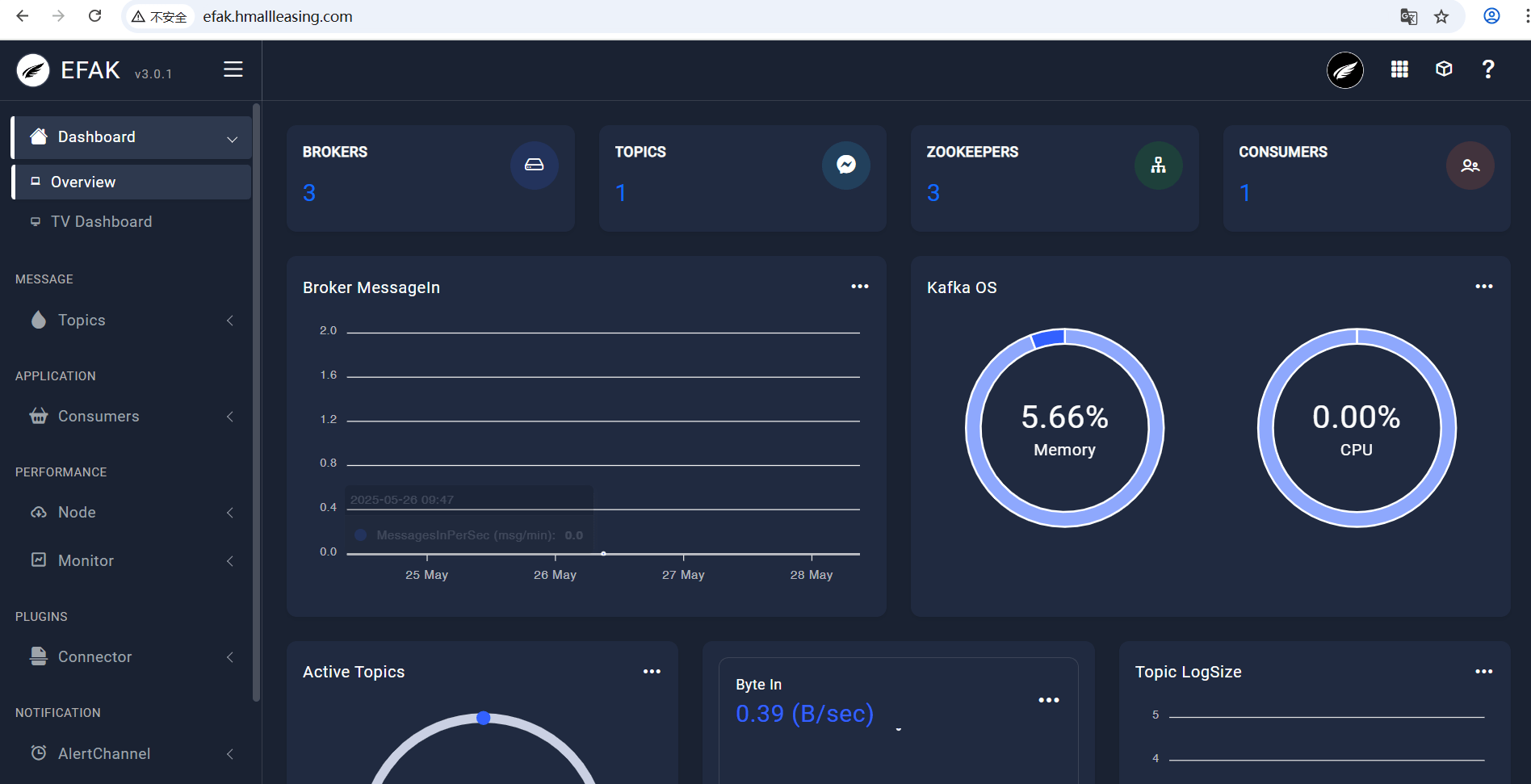Image resolution: width=1531 pixels, height=784 pixels.
Task: Click the Brokers card disk icon
Action: coord(534,166)
